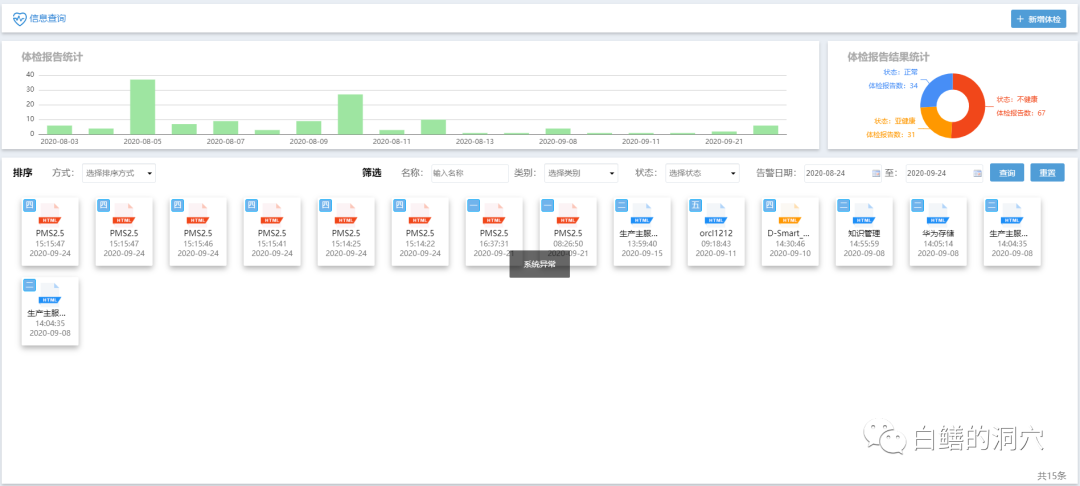This screenshot has height=486, width=1080.
Task: Click the end date field 2020-09-24
Action: pyautogui.click(x=944, y=173)
